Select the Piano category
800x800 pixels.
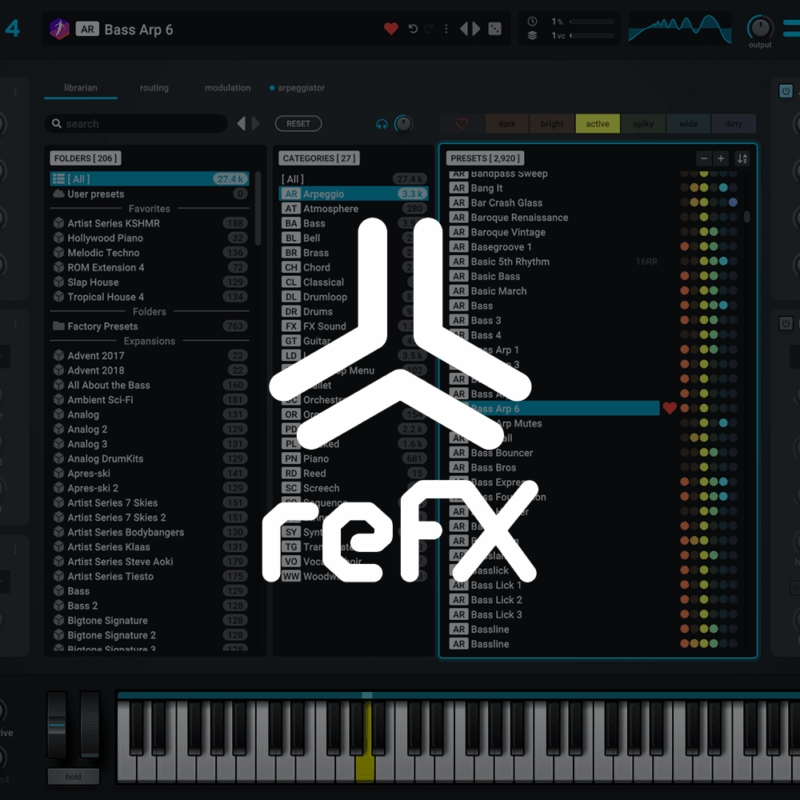354,459
